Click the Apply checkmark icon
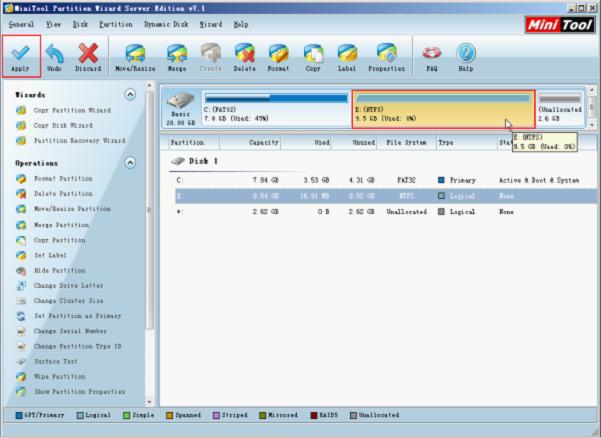The image size is (601, 438). tap(20, 52)
